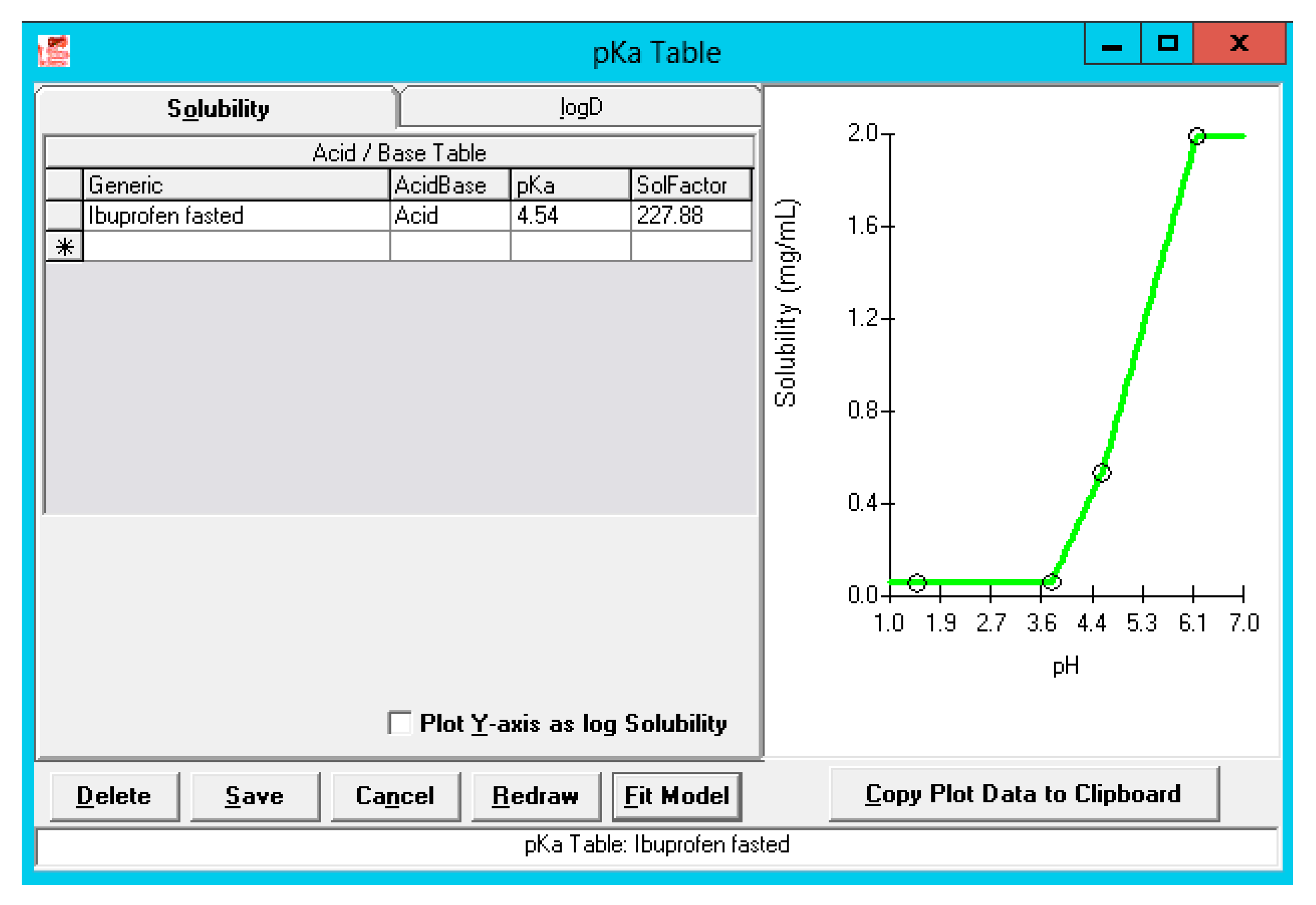The height and width of the screenshot is (905, 1316).
Task: Select the pKa cell showing 4.54
Action: 571,215
